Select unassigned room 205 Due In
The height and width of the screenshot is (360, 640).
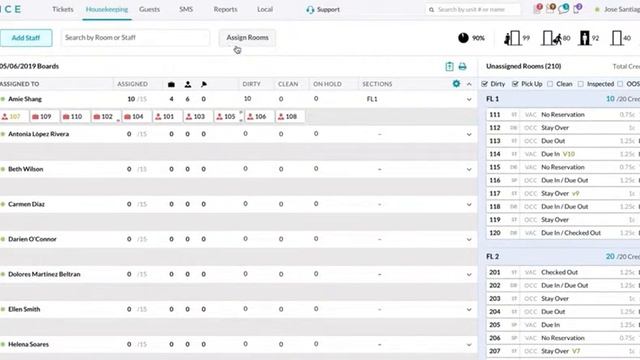563,325
